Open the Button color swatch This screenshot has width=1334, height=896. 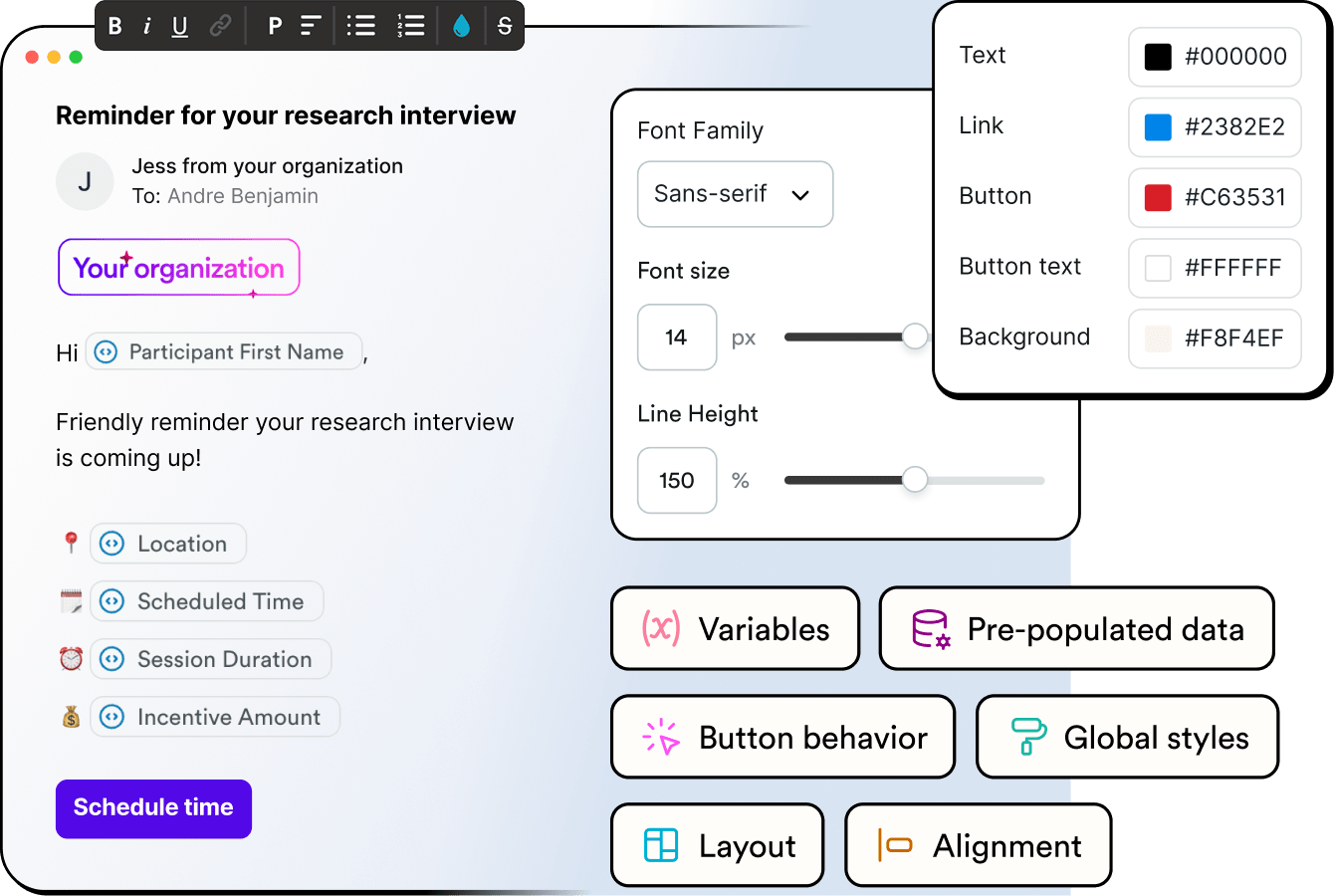coord(1158,197)
